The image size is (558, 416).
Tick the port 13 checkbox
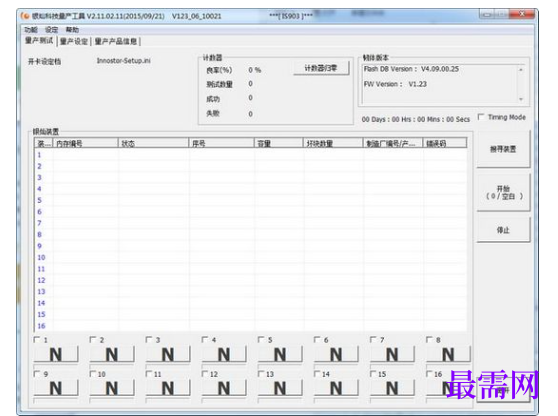point(261,374)
